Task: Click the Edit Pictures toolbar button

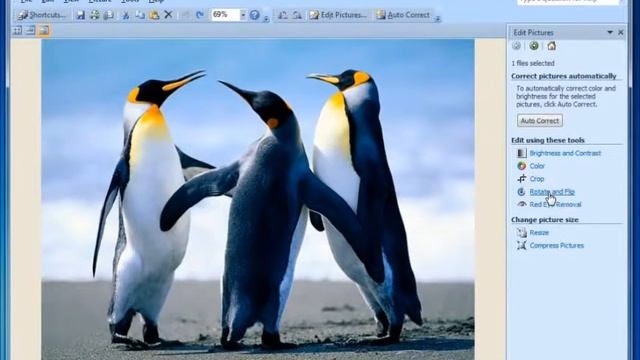Action: pyautogui.click(x=338, y=15)
